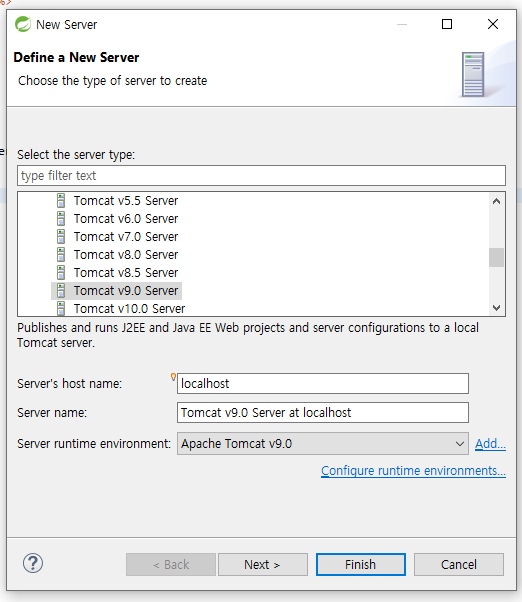
Task: Click the Finish button
Action: pos(360,564)
